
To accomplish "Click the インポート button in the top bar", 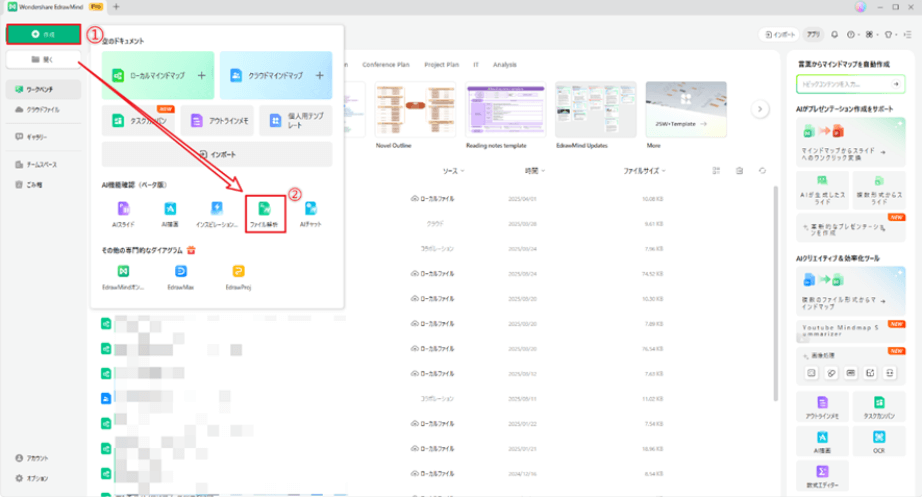I will (780, 35).
